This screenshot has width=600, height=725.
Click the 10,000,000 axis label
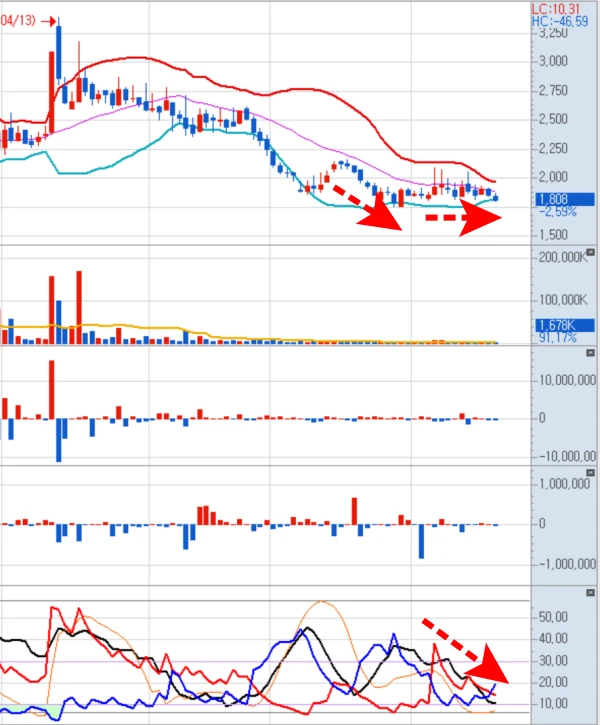pos(567,380)
